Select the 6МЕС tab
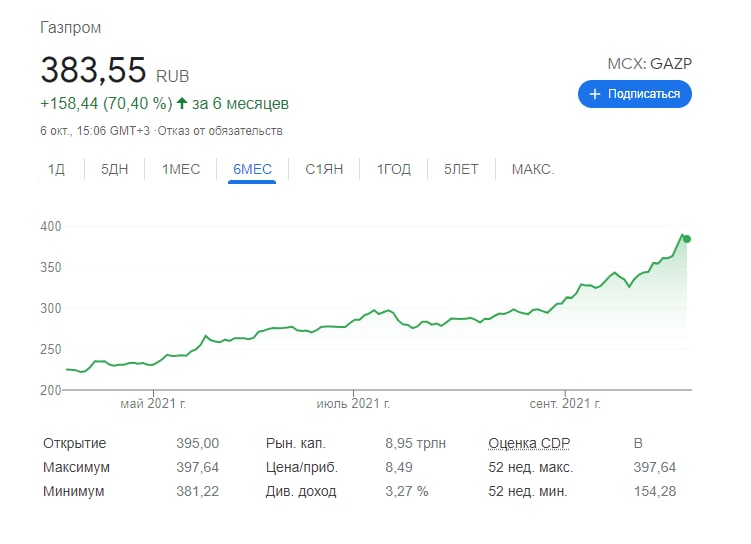 point(252,169)
